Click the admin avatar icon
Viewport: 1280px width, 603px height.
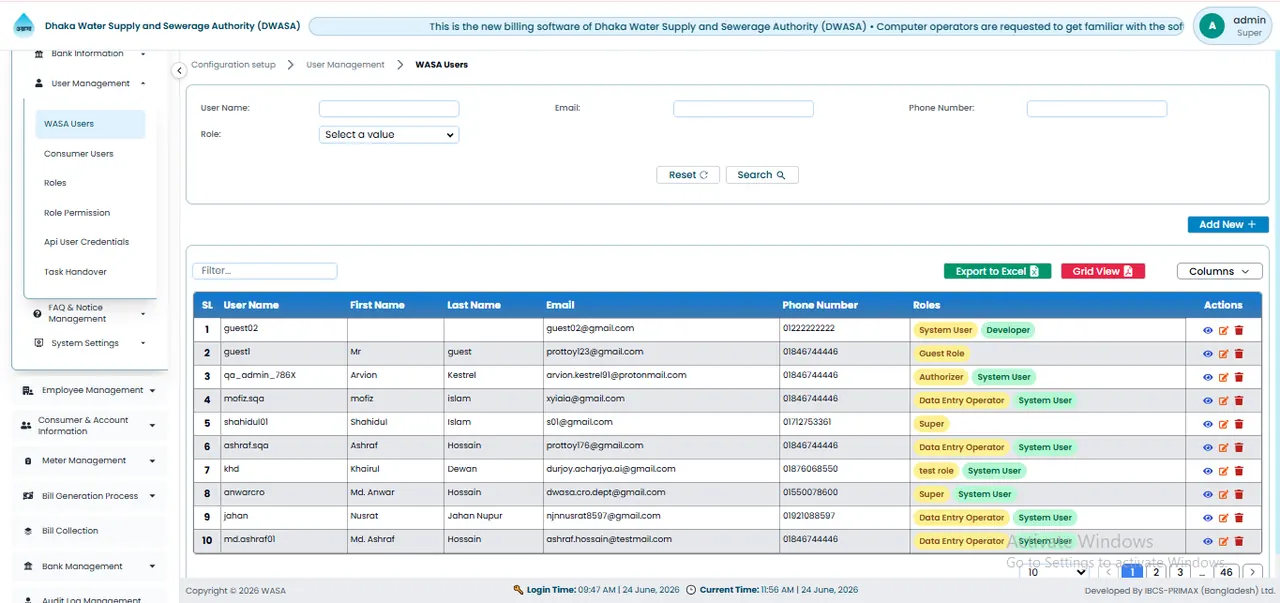[1212, 26]
